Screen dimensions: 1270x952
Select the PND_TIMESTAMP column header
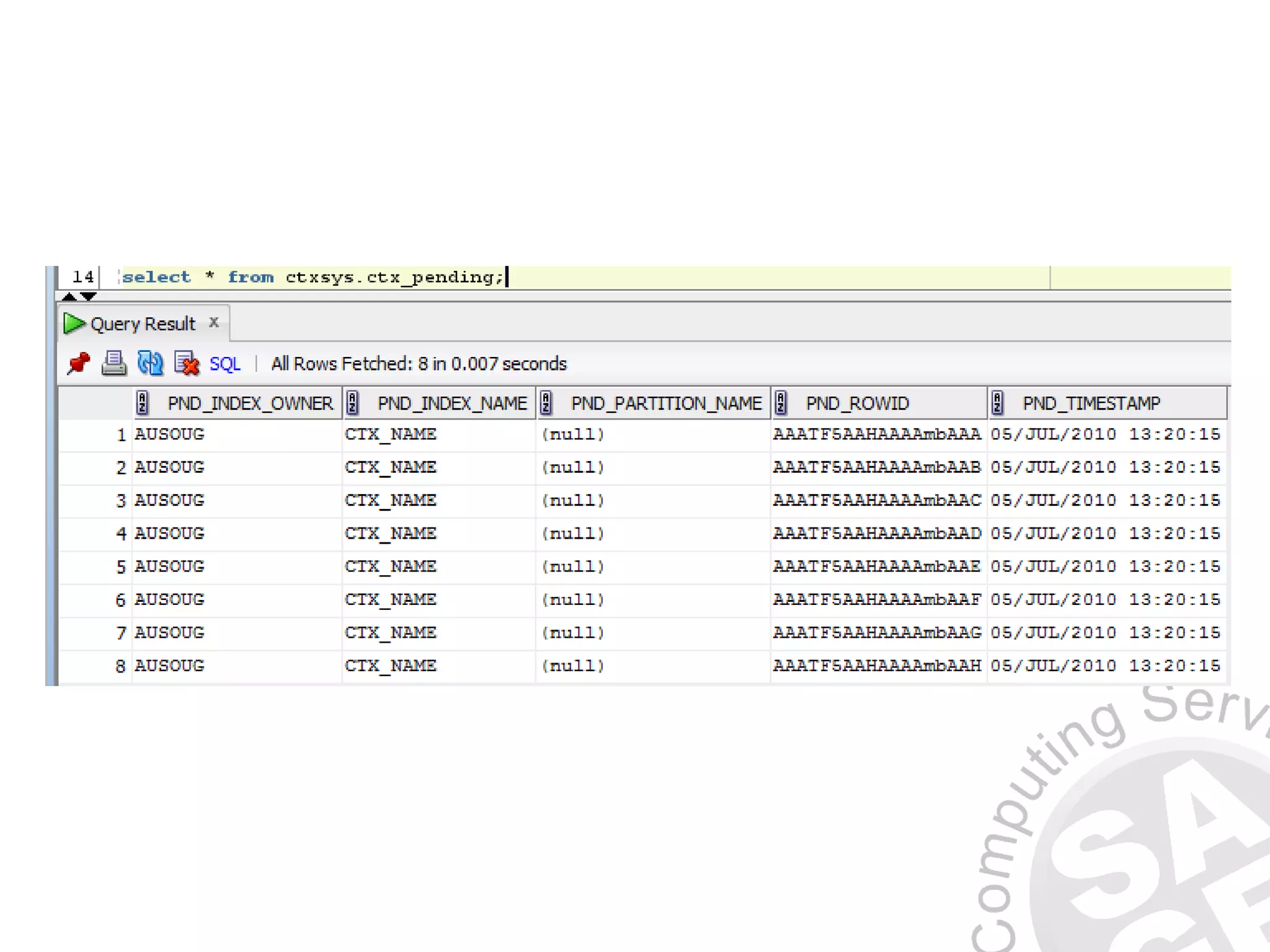(1090, 403)
